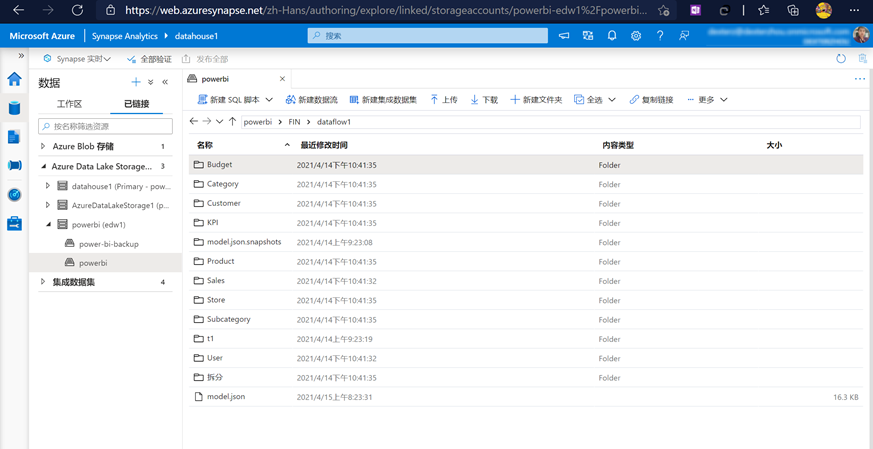
Task: Click 下载 download button
Action: tap(484, 100)
